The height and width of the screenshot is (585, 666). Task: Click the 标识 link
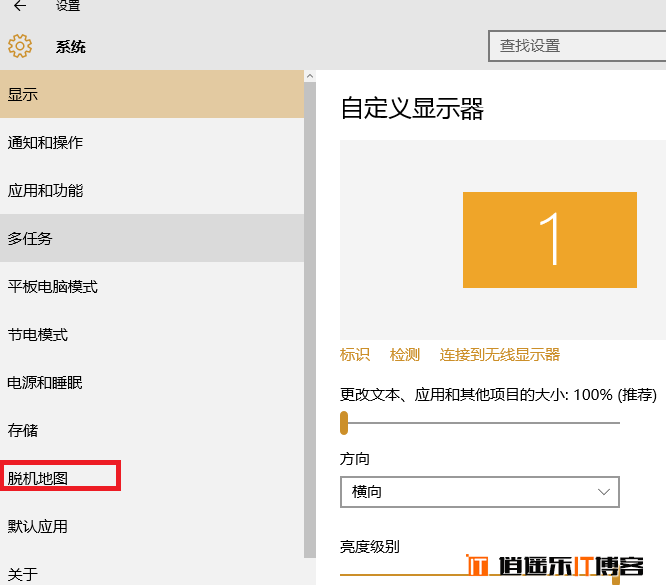pos(355,354)
